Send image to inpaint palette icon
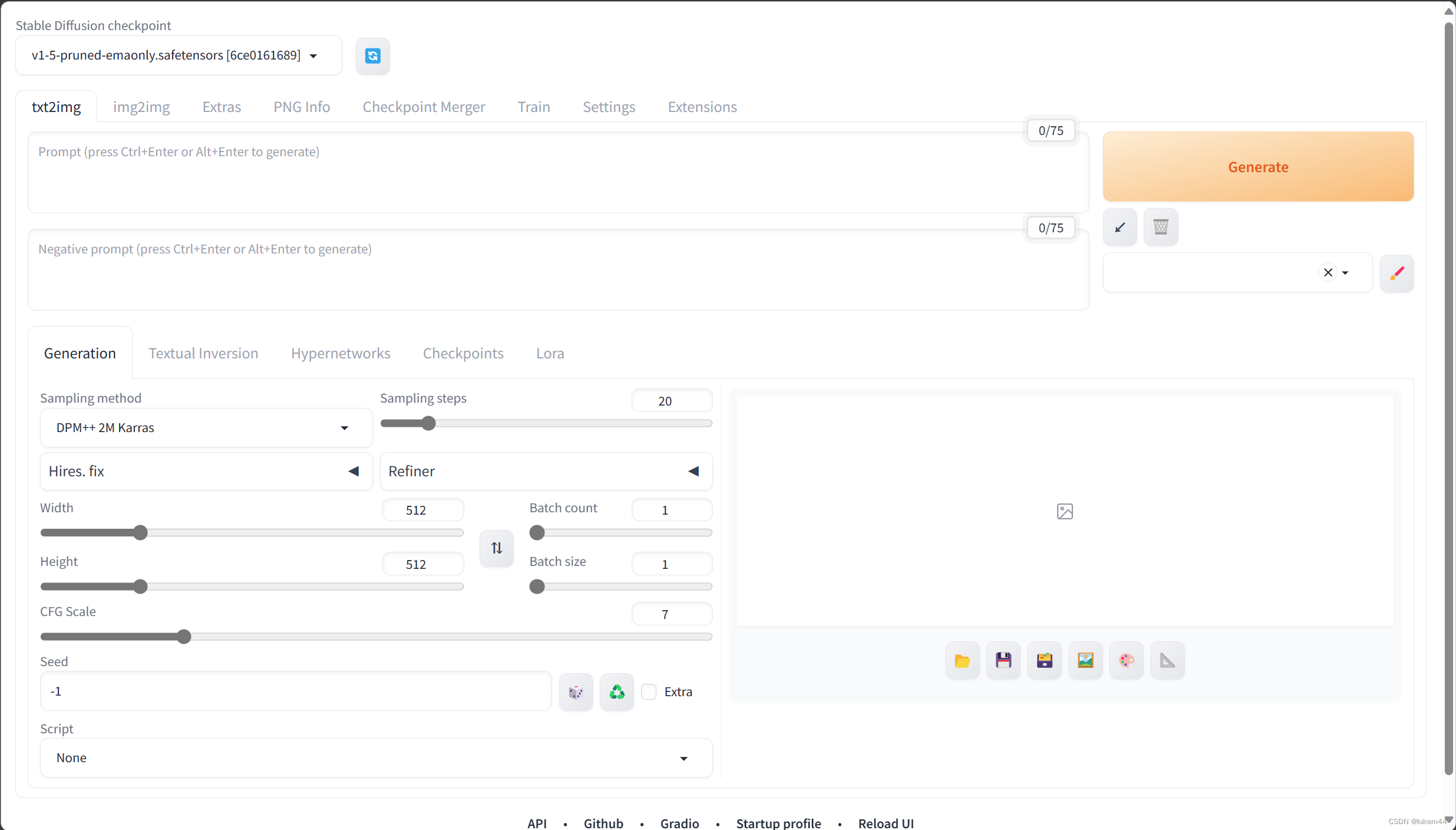The image size is (1456, 830). [1126, 660]
